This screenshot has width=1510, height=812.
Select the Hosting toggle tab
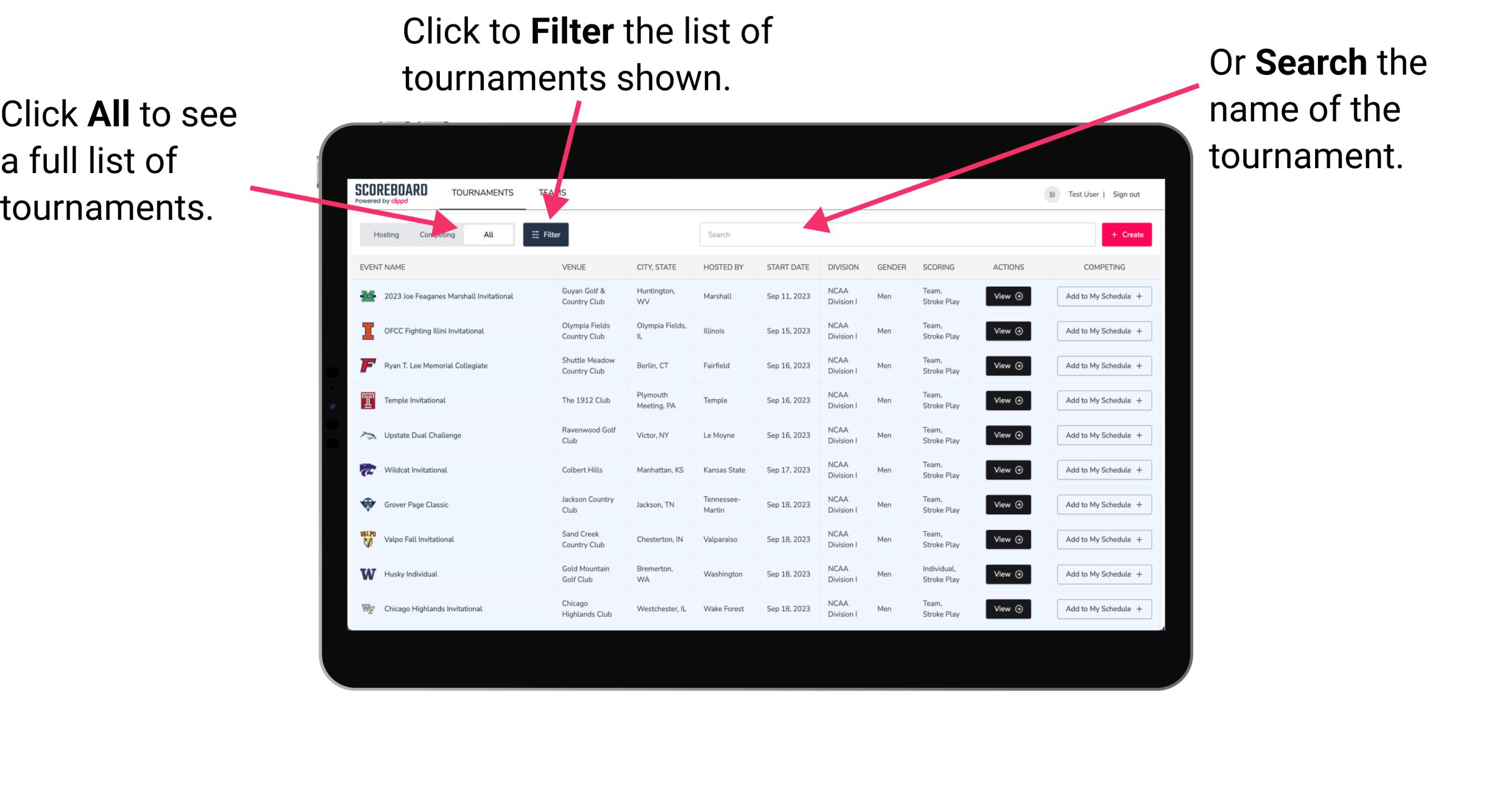(x=383, y=235)
